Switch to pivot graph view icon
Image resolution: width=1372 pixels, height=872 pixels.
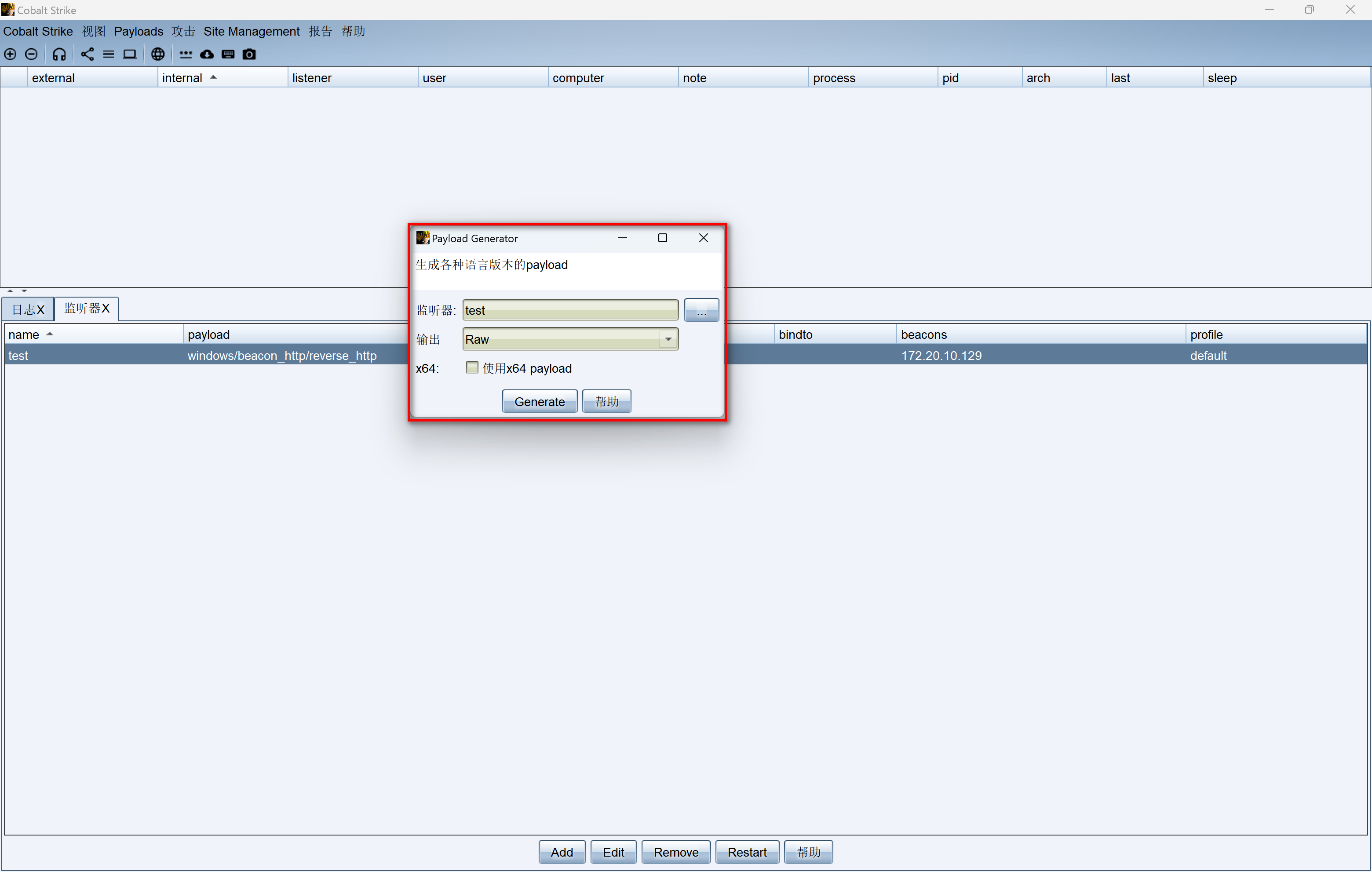87,54
